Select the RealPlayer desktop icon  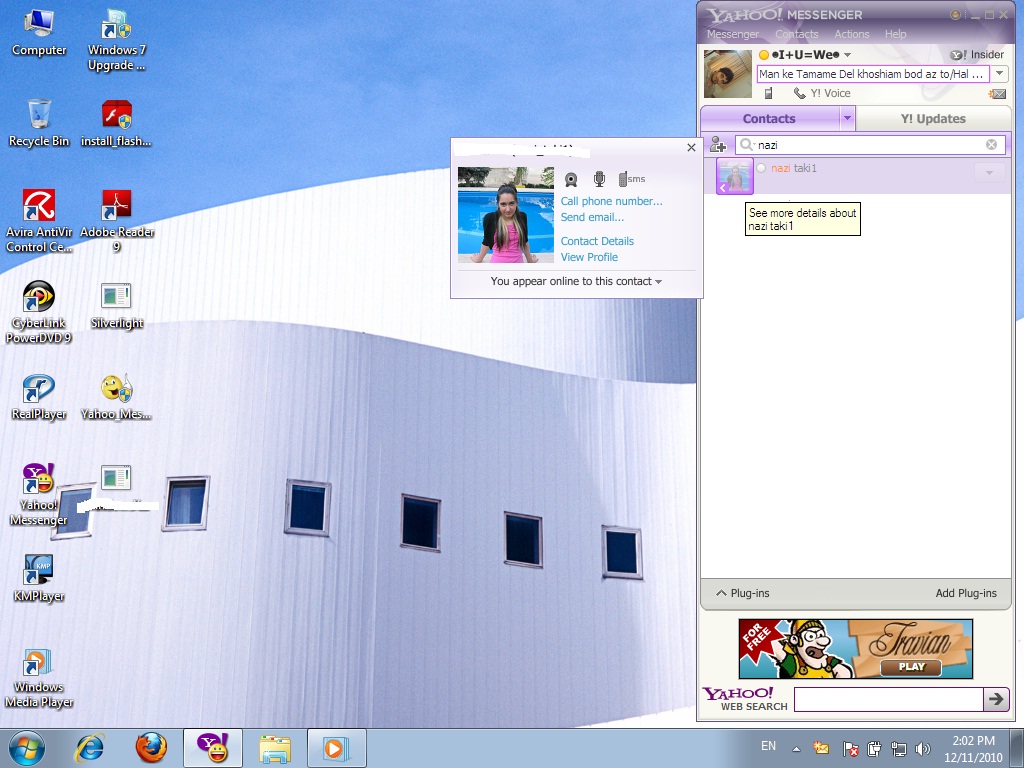[x=39, y=397]
